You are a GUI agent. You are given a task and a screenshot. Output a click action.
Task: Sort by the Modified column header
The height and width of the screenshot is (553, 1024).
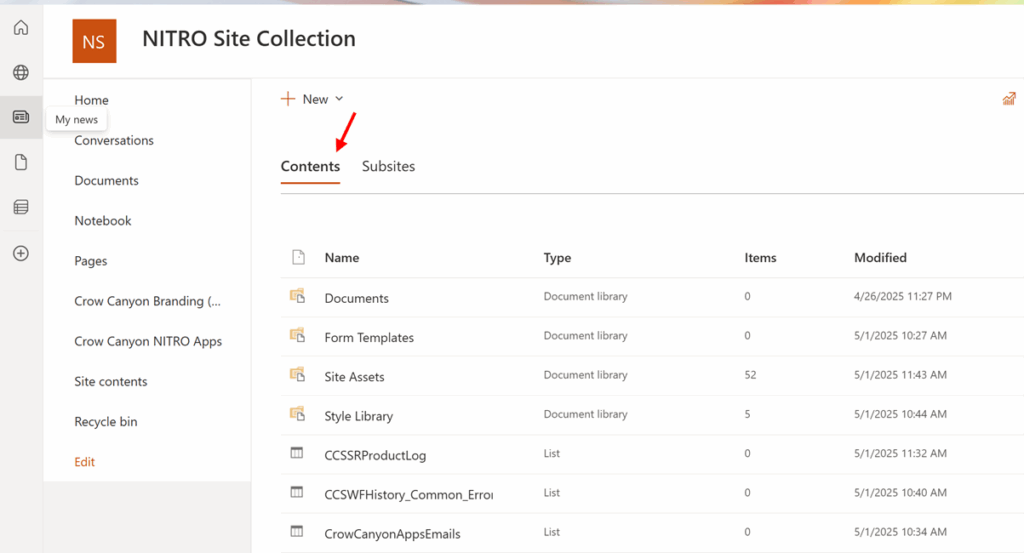tap(880, 258)
